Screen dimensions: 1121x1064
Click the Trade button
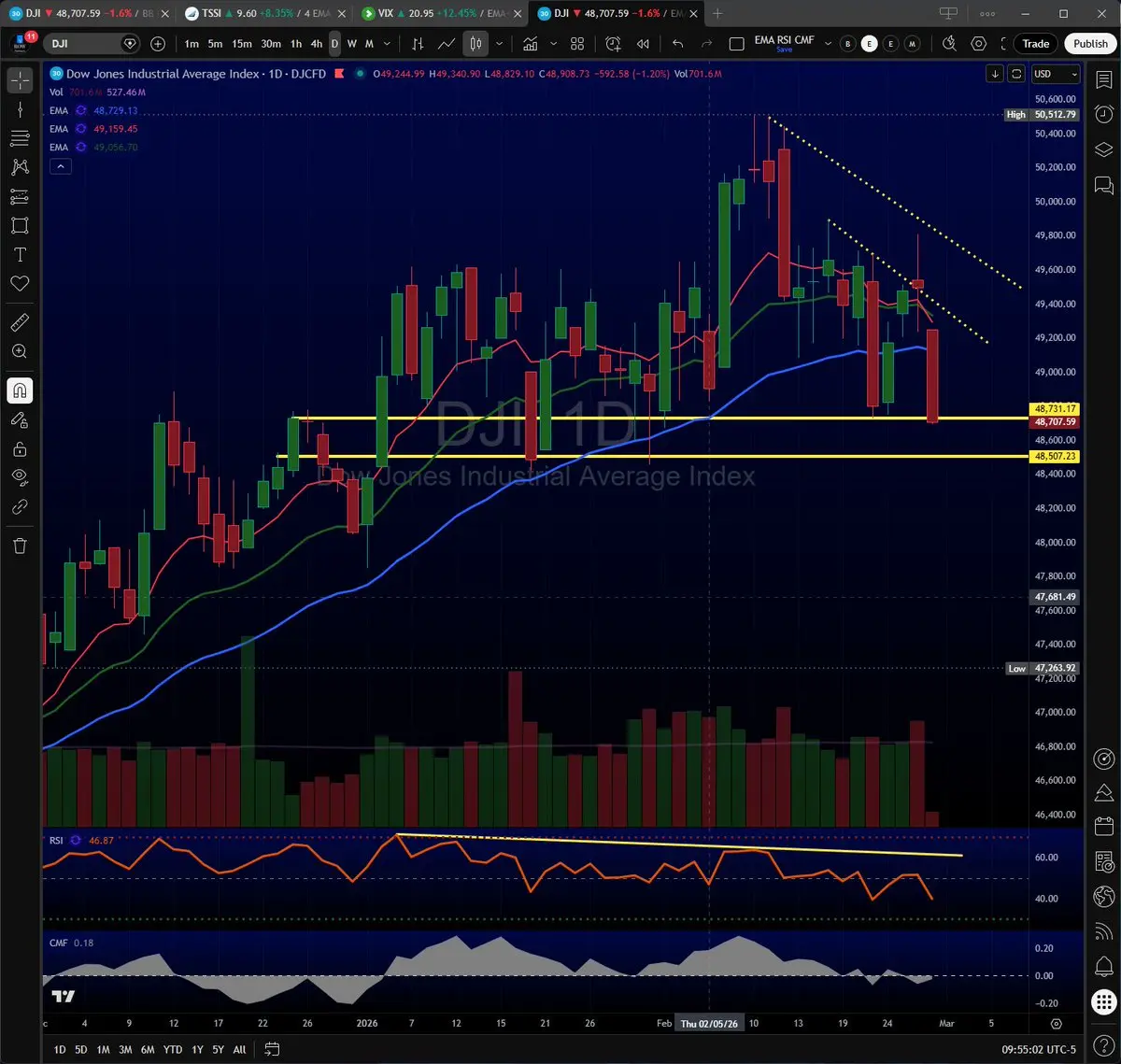1035,44
